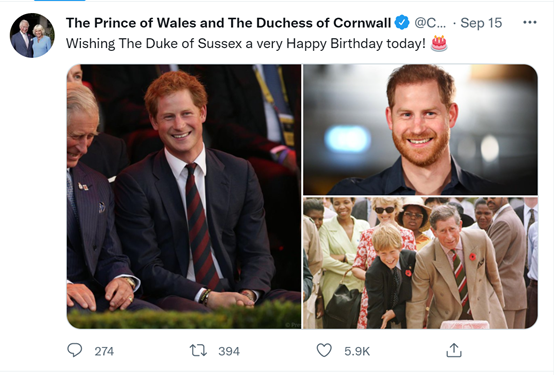Open the share upload icon
The width and height of the screenshot is (554, 375).
pyautogui.click(x=454, y=350)
